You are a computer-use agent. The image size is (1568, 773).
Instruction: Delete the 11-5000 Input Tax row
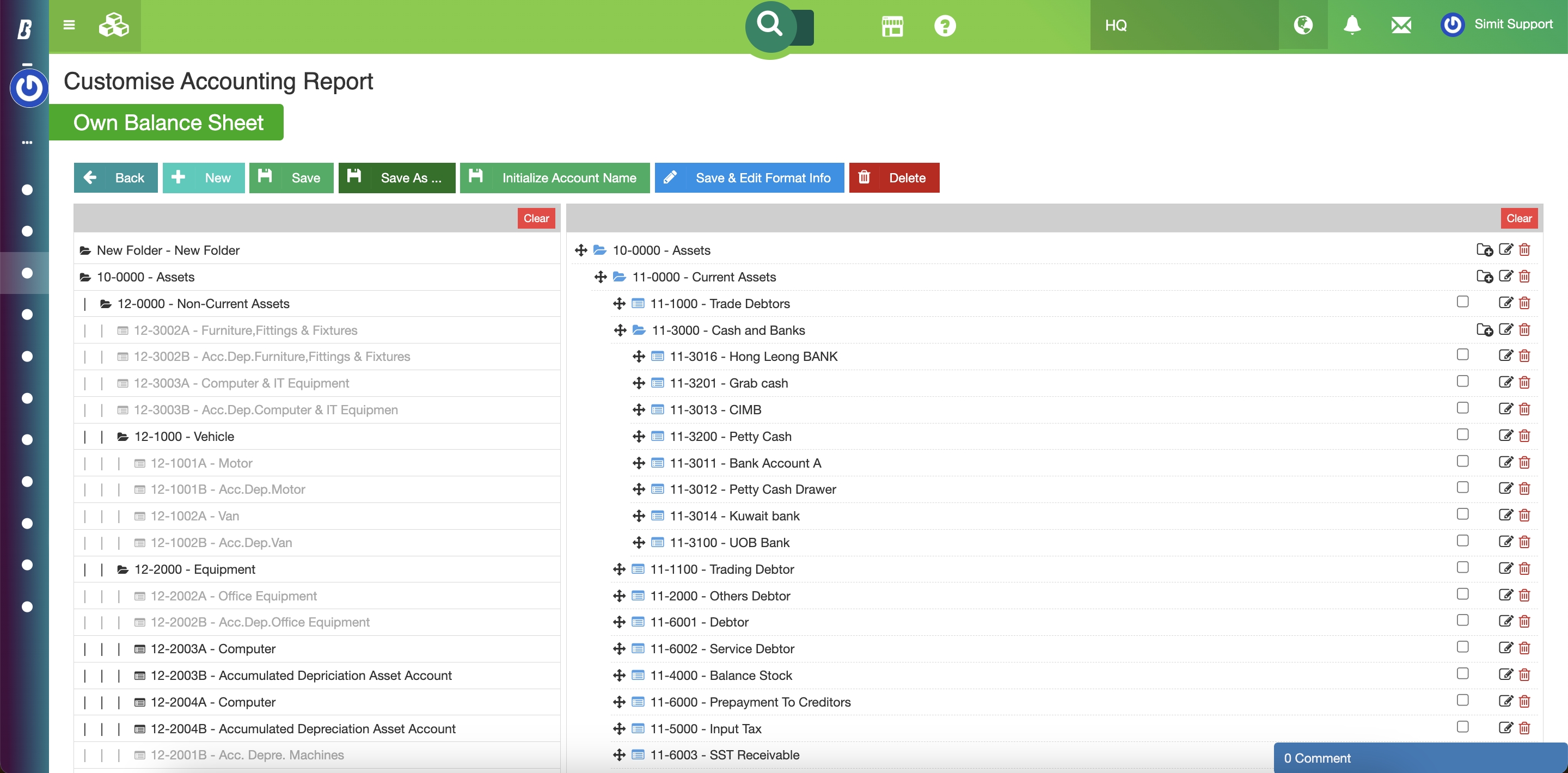pos(1524,728)
